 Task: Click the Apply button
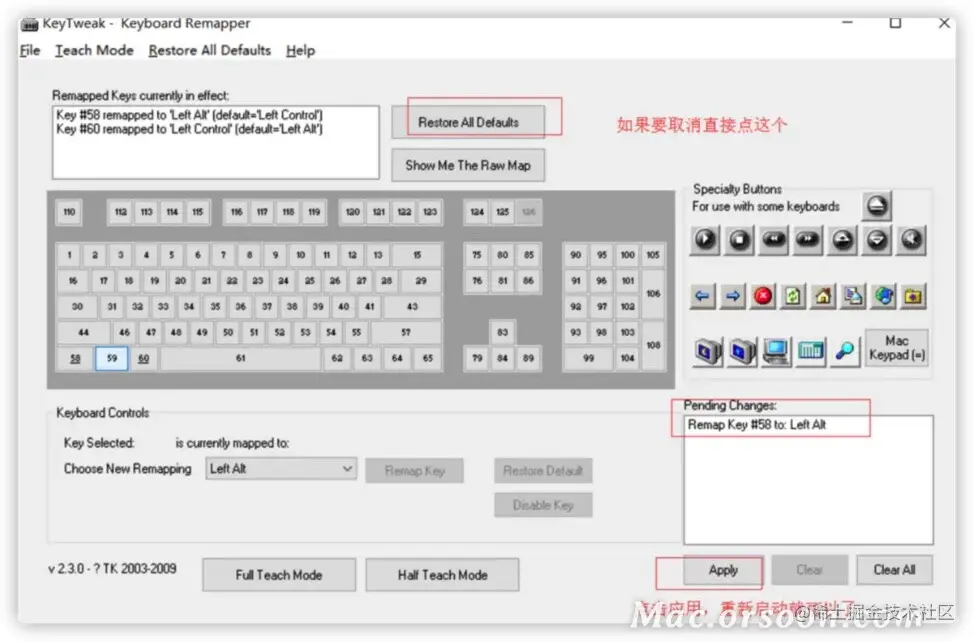tap(723, 570)
